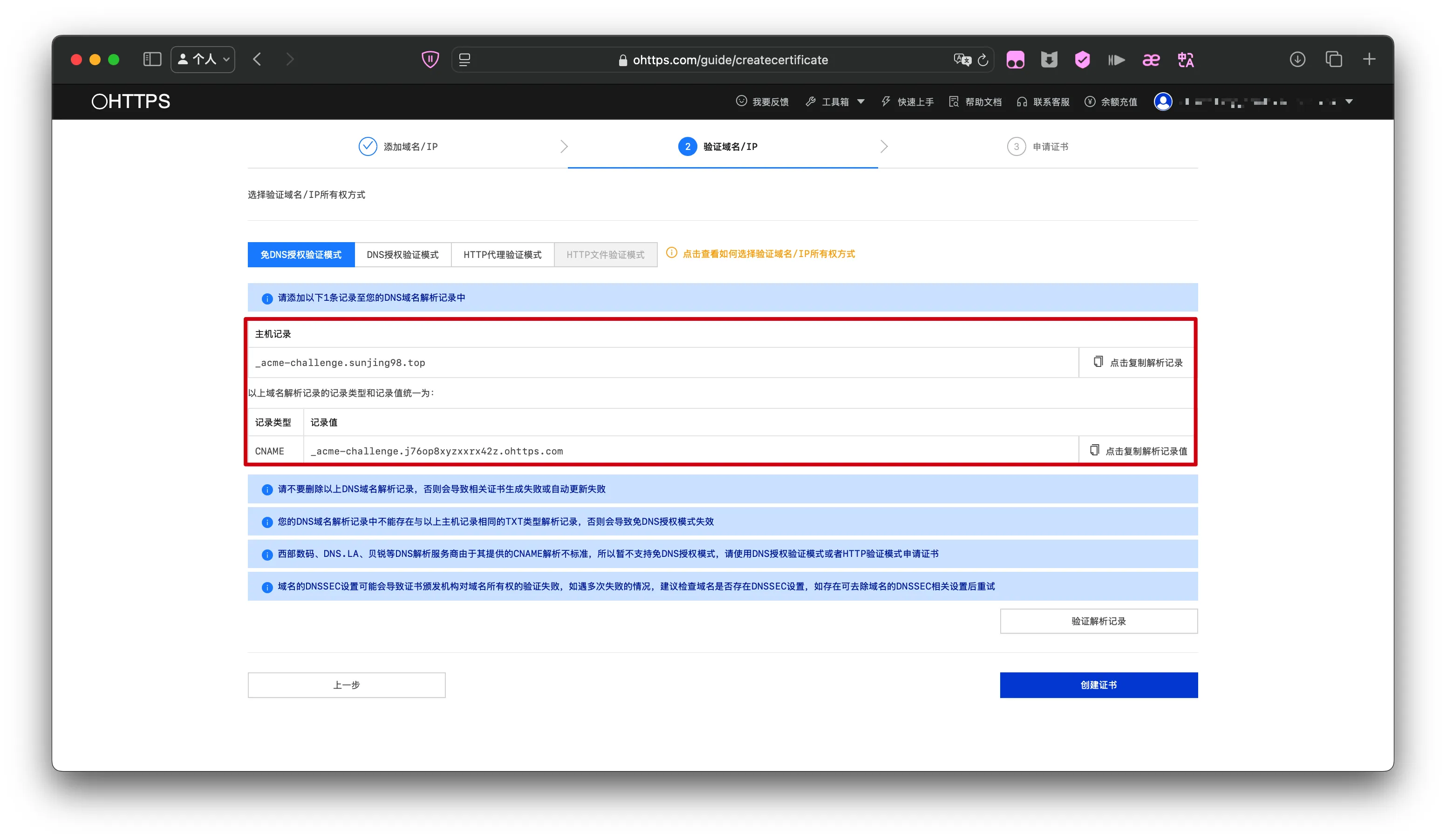Open the 个人 profile dropdown

203,60
